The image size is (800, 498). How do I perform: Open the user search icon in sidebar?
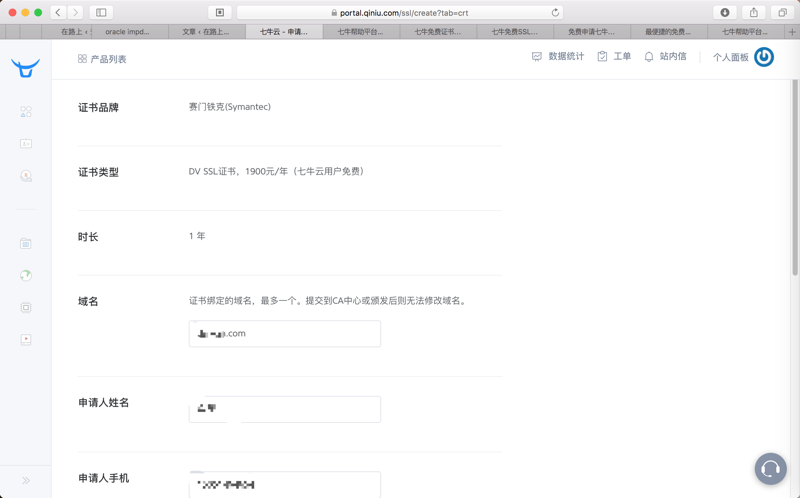26,176
